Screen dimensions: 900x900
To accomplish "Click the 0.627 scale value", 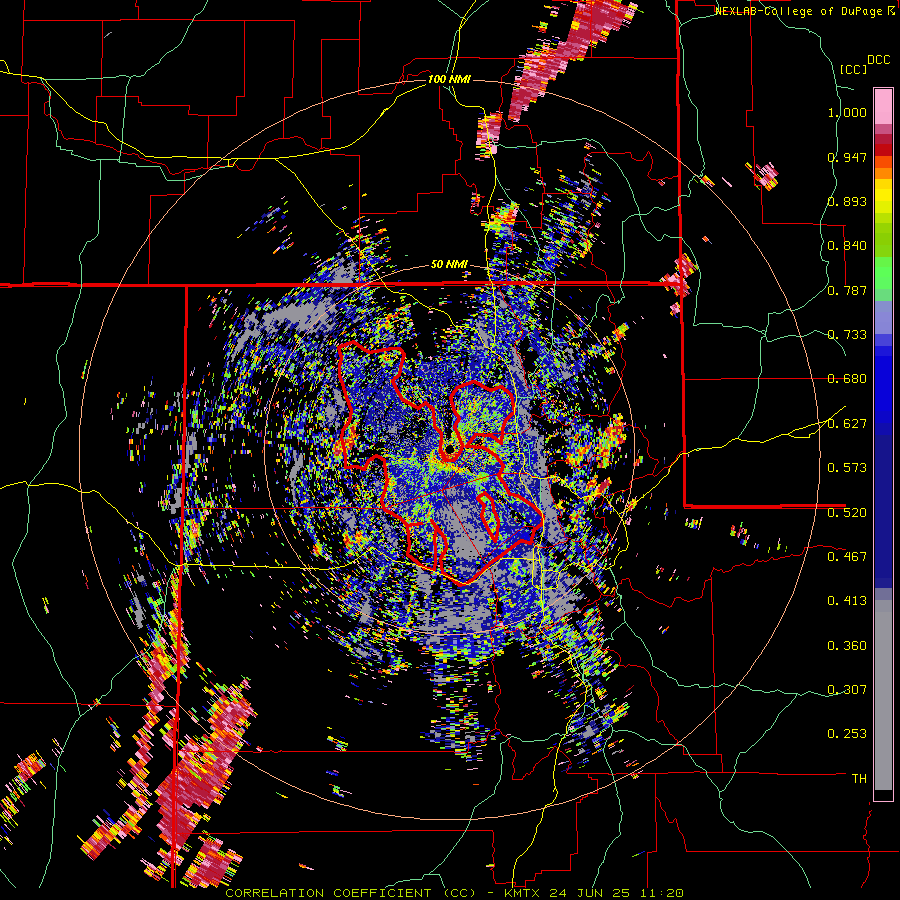I will (x=847, y=424).
